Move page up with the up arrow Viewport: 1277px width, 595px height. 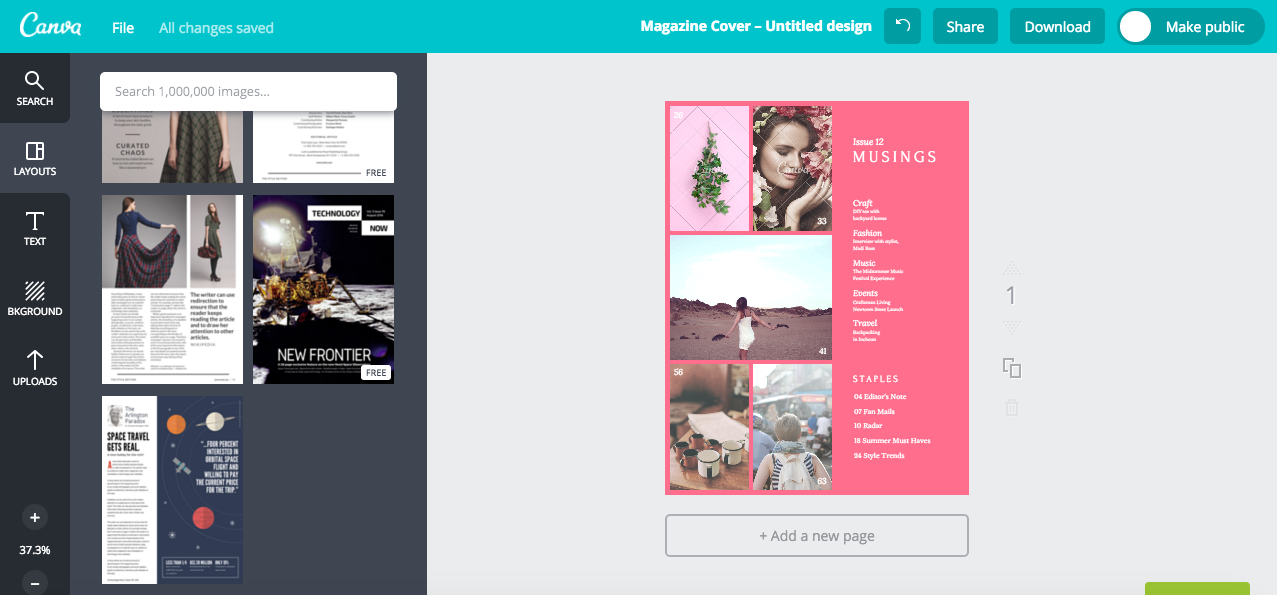click(1012, 267)
